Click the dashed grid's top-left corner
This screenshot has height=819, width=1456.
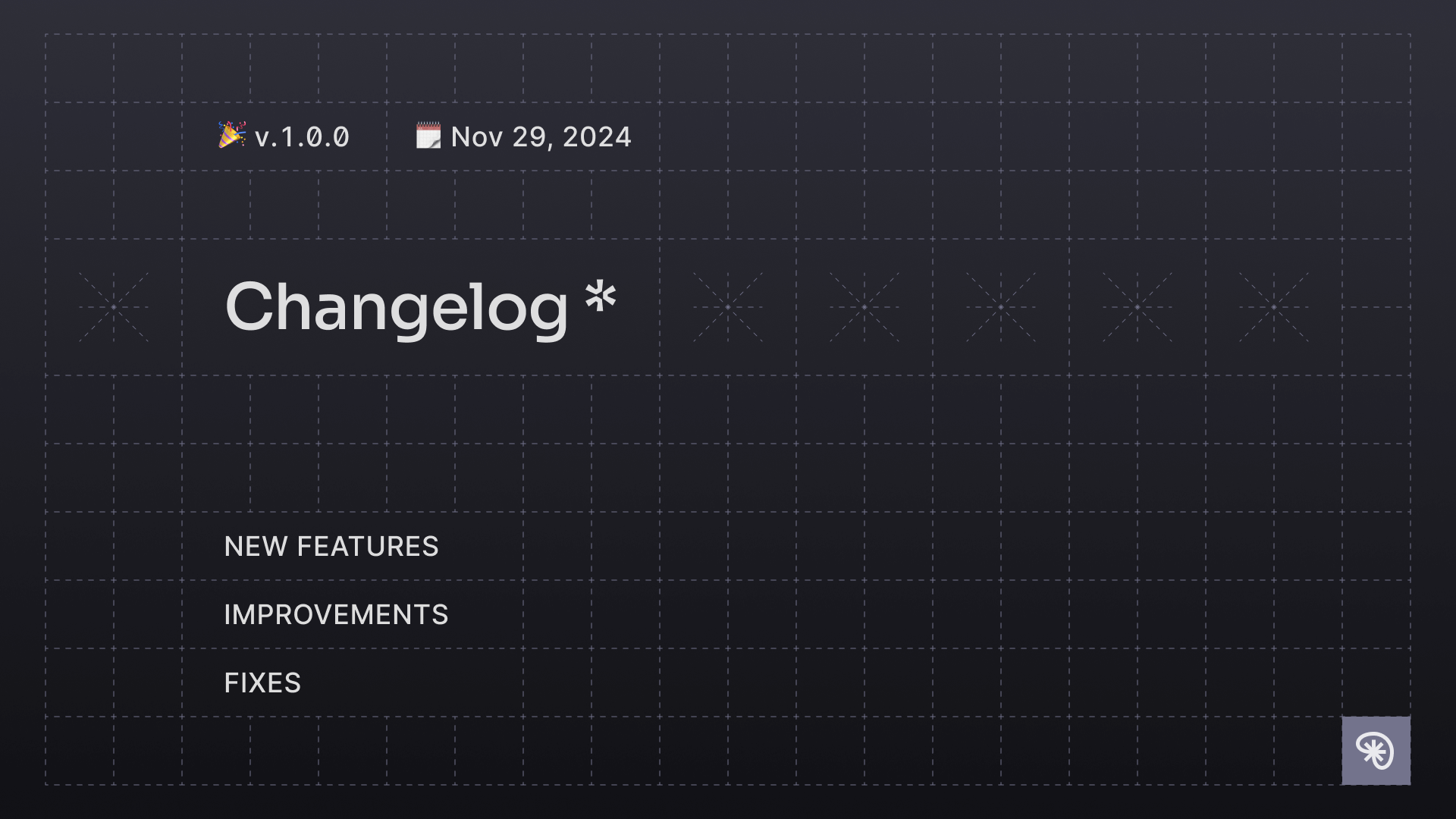pyautogui.click(x=45, y=34)
